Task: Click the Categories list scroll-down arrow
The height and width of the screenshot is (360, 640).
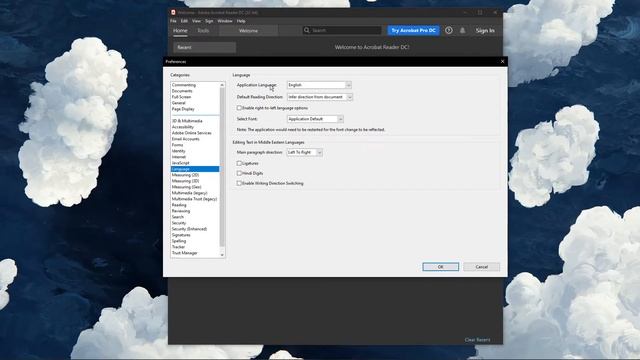Action: pos(222,255)
